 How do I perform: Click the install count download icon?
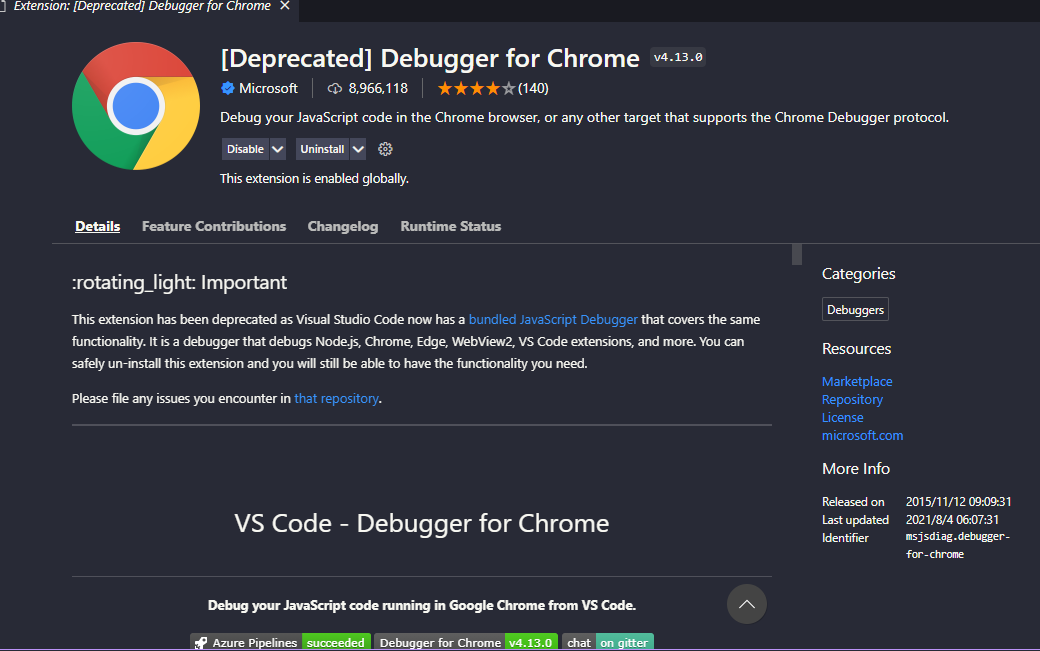(x=335, y=88)
